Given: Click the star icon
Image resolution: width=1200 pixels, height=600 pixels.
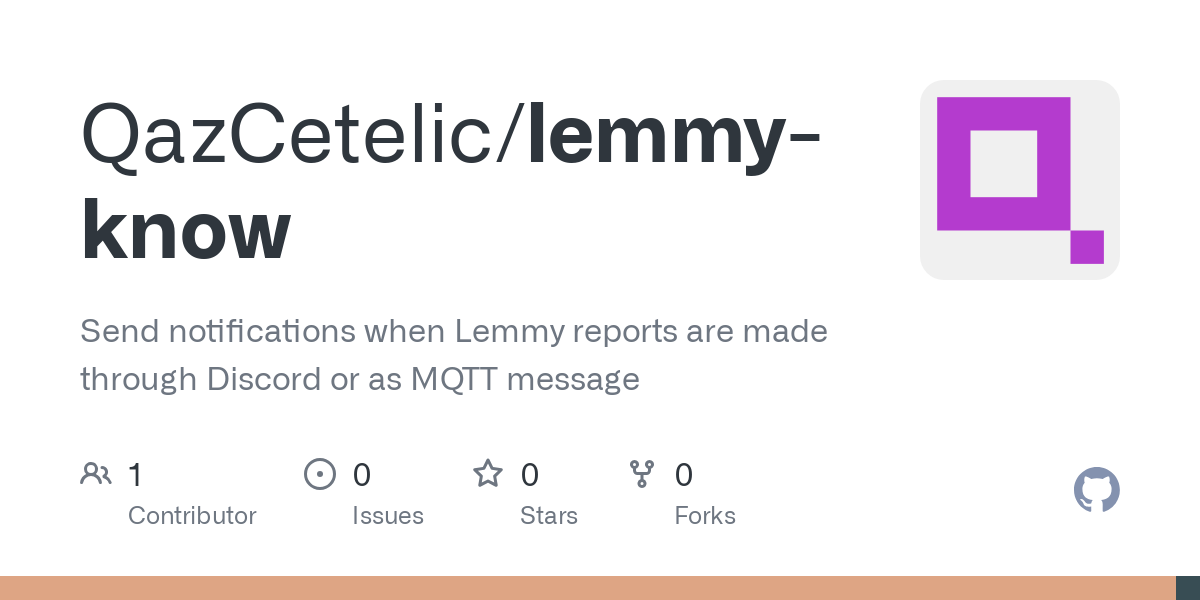Looking at the screenshot, I should pyautogui.click(x=488, y=474).
